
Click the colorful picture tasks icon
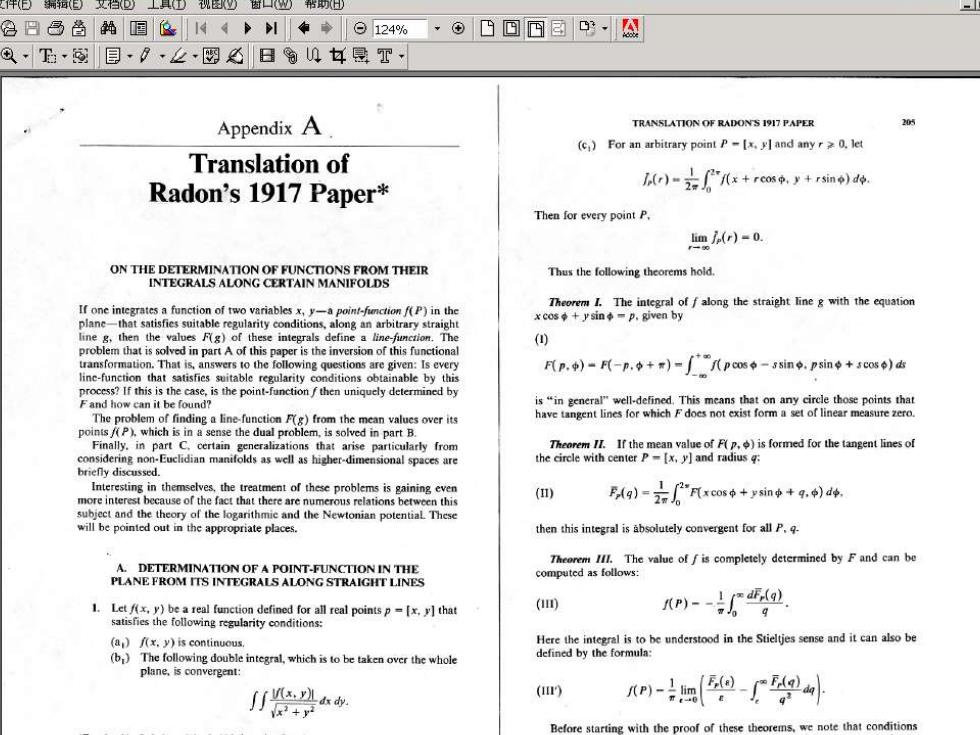(x=168, y=28)
